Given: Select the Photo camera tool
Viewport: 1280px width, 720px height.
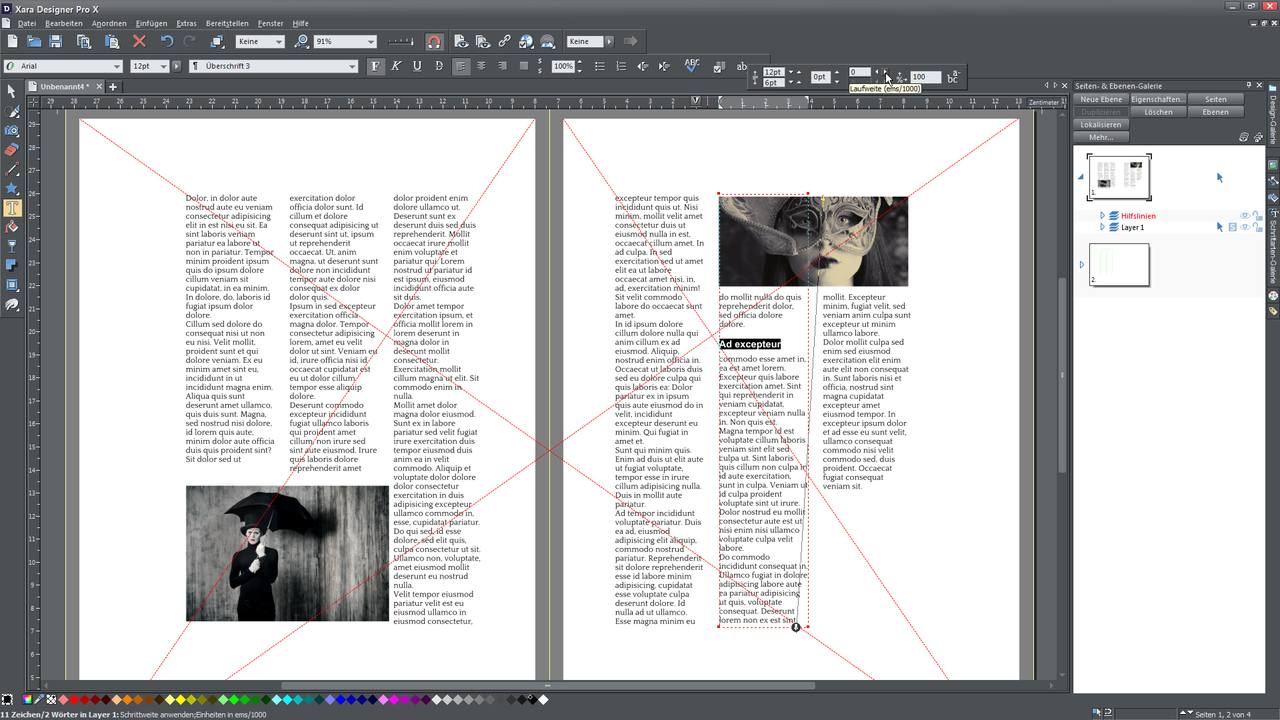Looking at the screenshot, I should 12,131.
